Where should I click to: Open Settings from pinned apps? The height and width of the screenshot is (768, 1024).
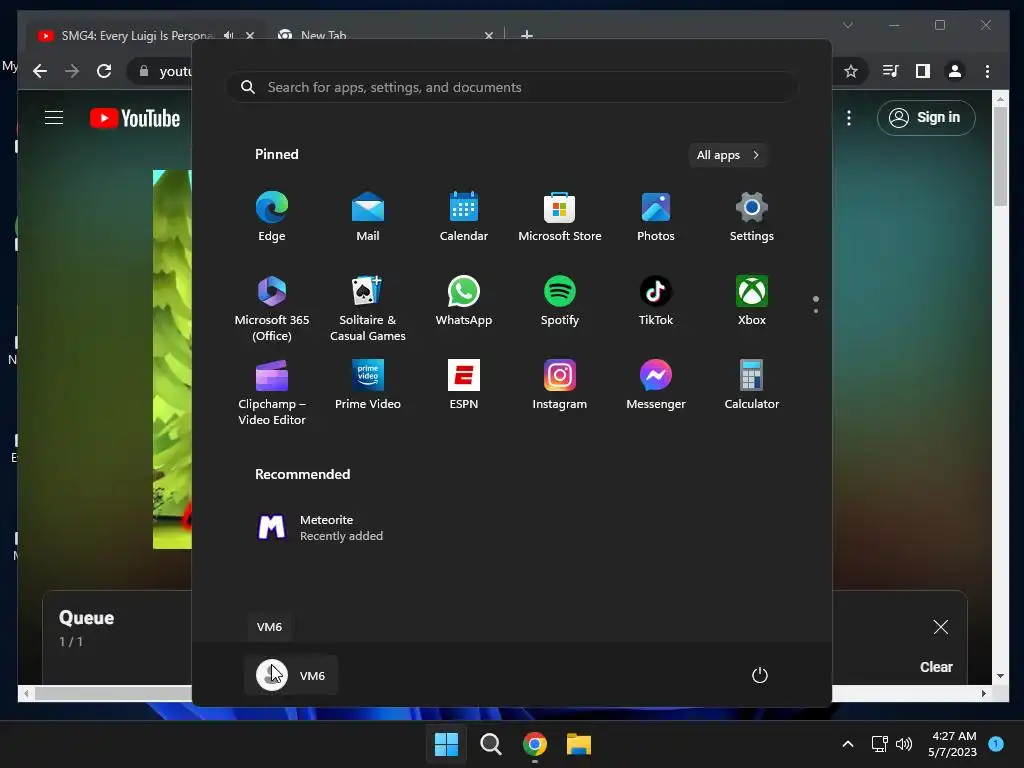point(752,217)
